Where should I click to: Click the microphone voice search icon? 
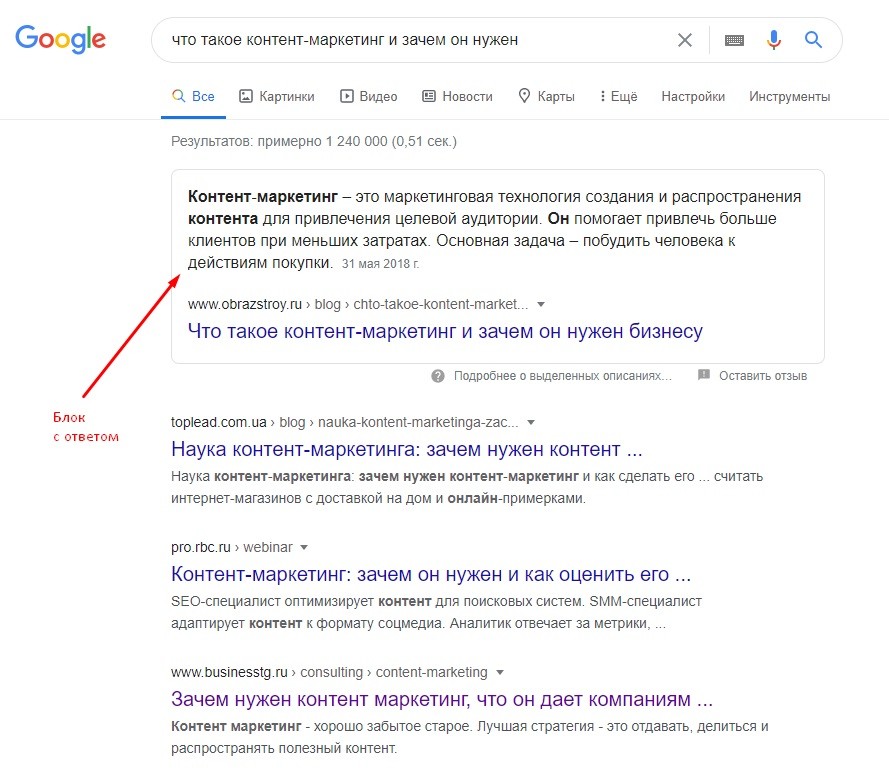tap(773, 39)
